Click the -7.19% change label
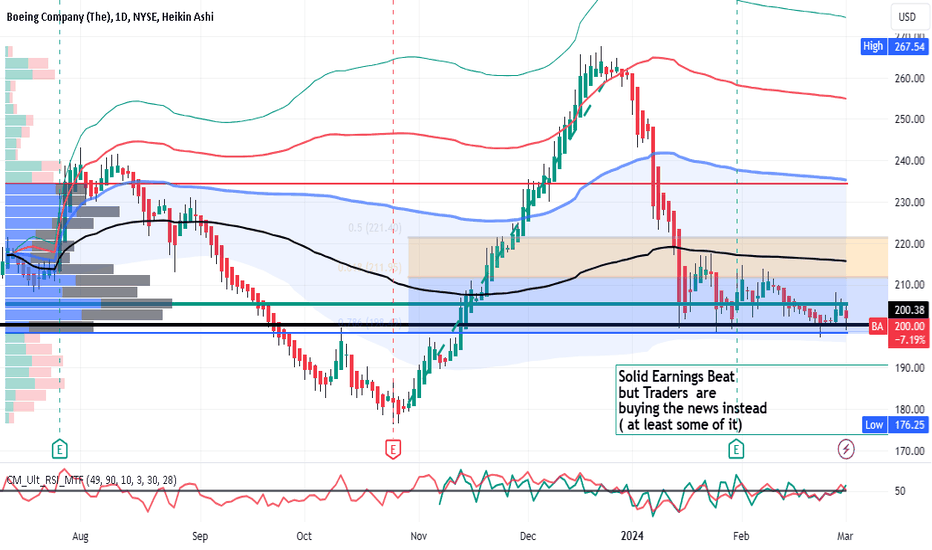The width and height of the screenshot is (932, 550). coord(909,340)
